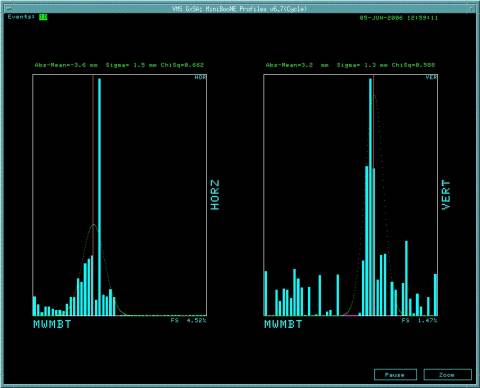Click the Pause button

(x=395, y=375)
